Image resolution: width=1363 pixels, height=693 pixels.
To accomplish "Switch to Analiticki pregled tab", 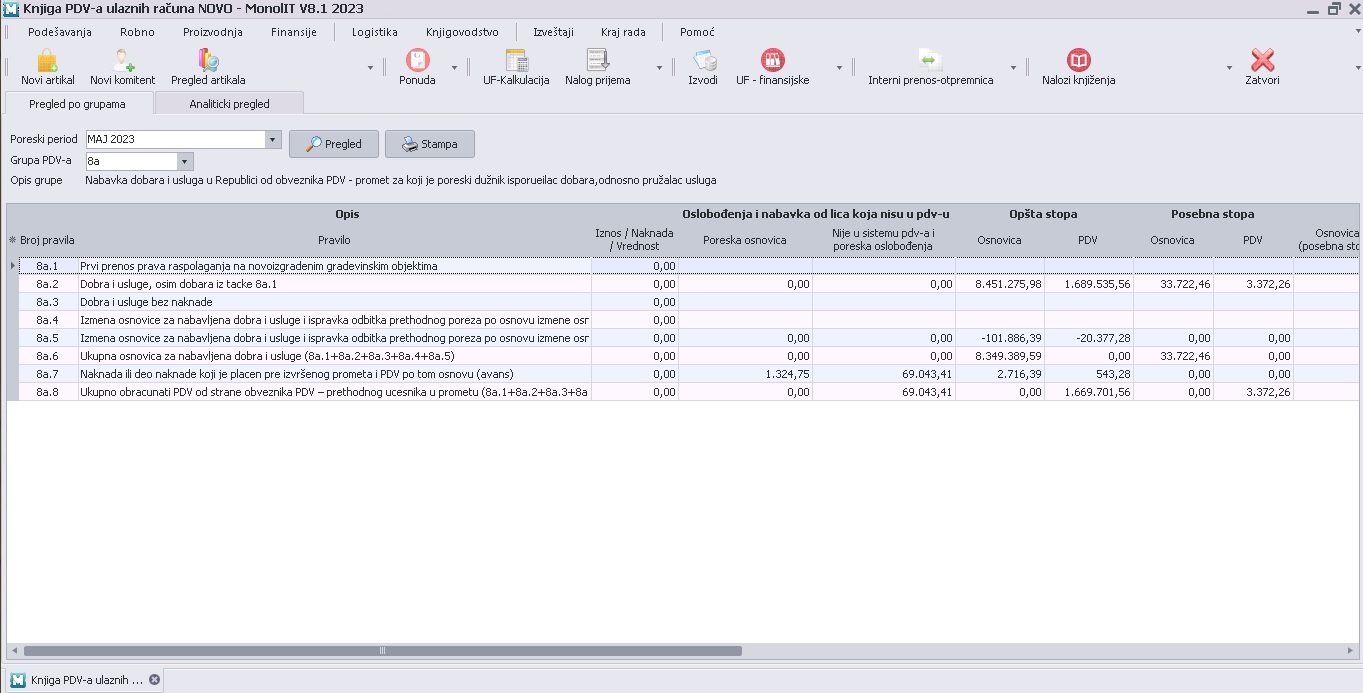I will 229,104.
